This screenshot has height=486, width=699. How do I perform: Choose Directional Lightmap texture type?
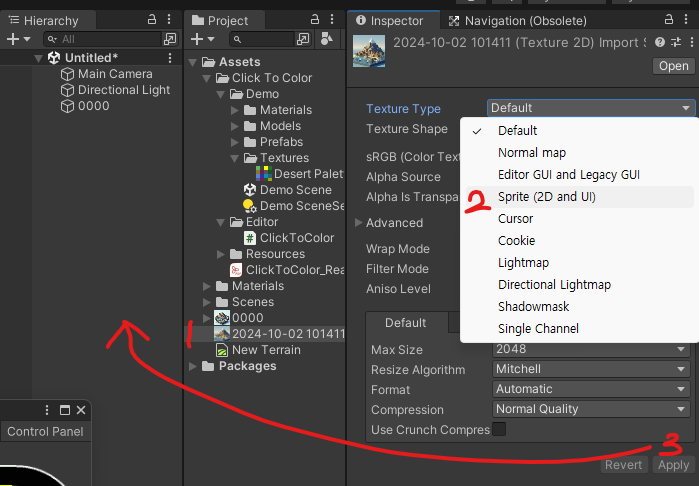click(580, 284)
